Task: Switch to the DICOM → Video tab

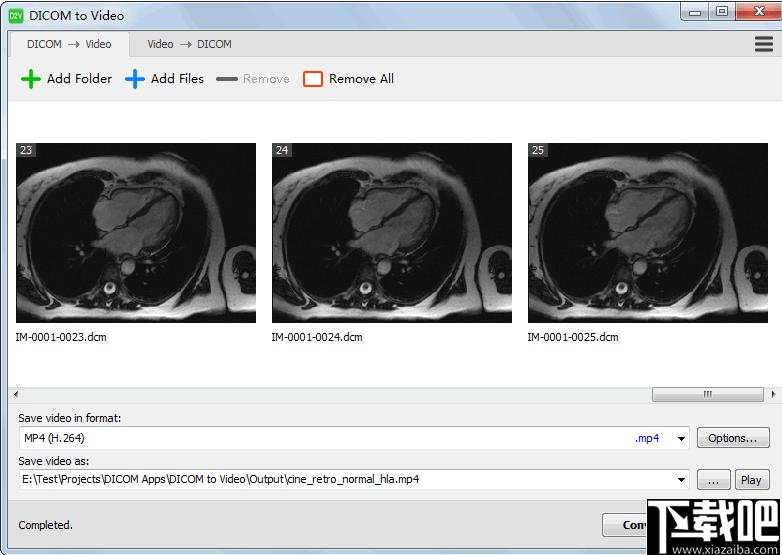Action: click(69, 44)
